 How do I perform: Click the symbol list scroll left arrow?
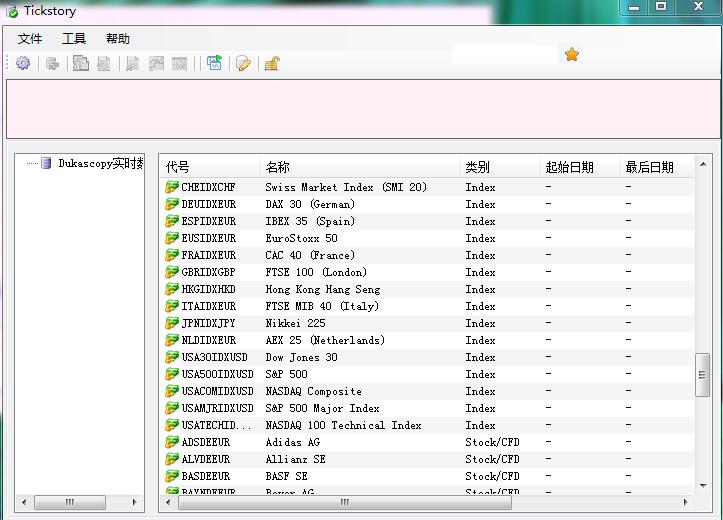(168, 502)
